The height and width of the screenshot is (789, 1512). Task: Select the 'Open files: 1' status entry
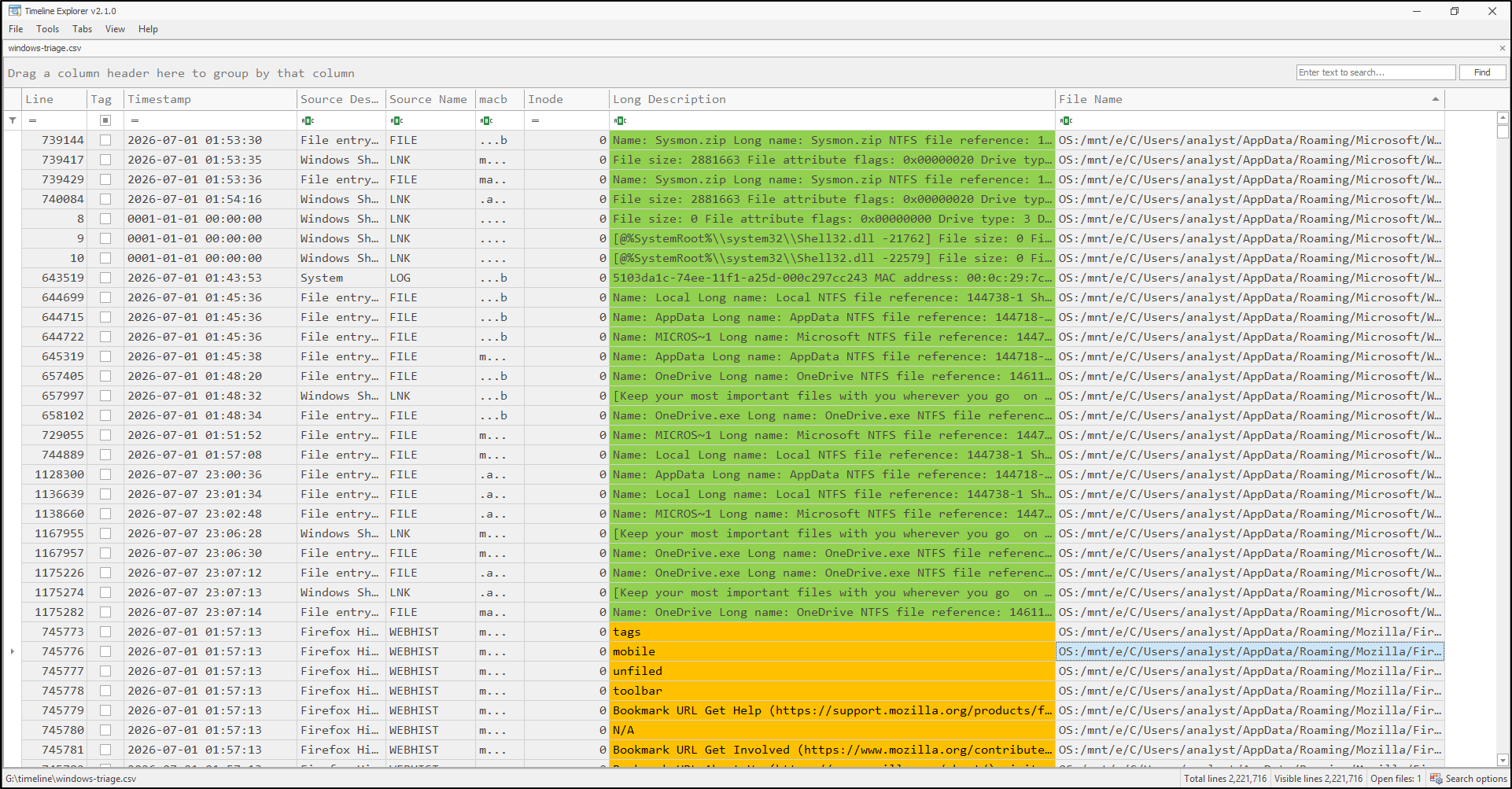[1396, 779]
